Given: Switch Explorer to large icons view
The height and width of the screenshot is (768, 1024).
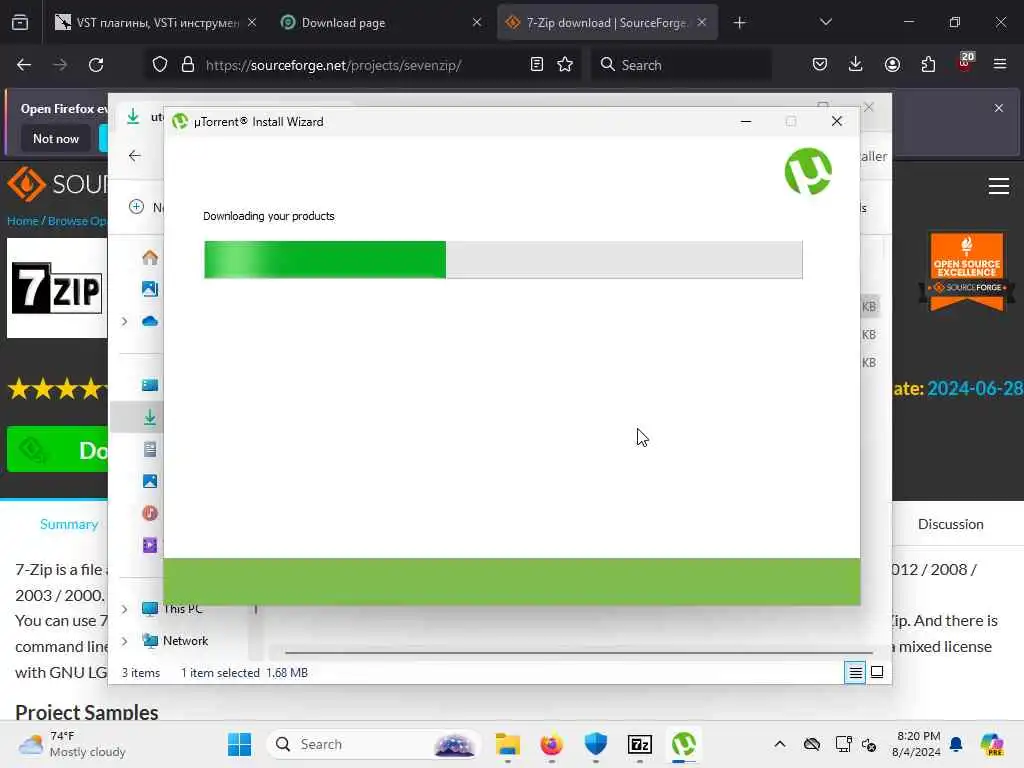Looking at the screenshot, I should (x=877, y=672).
